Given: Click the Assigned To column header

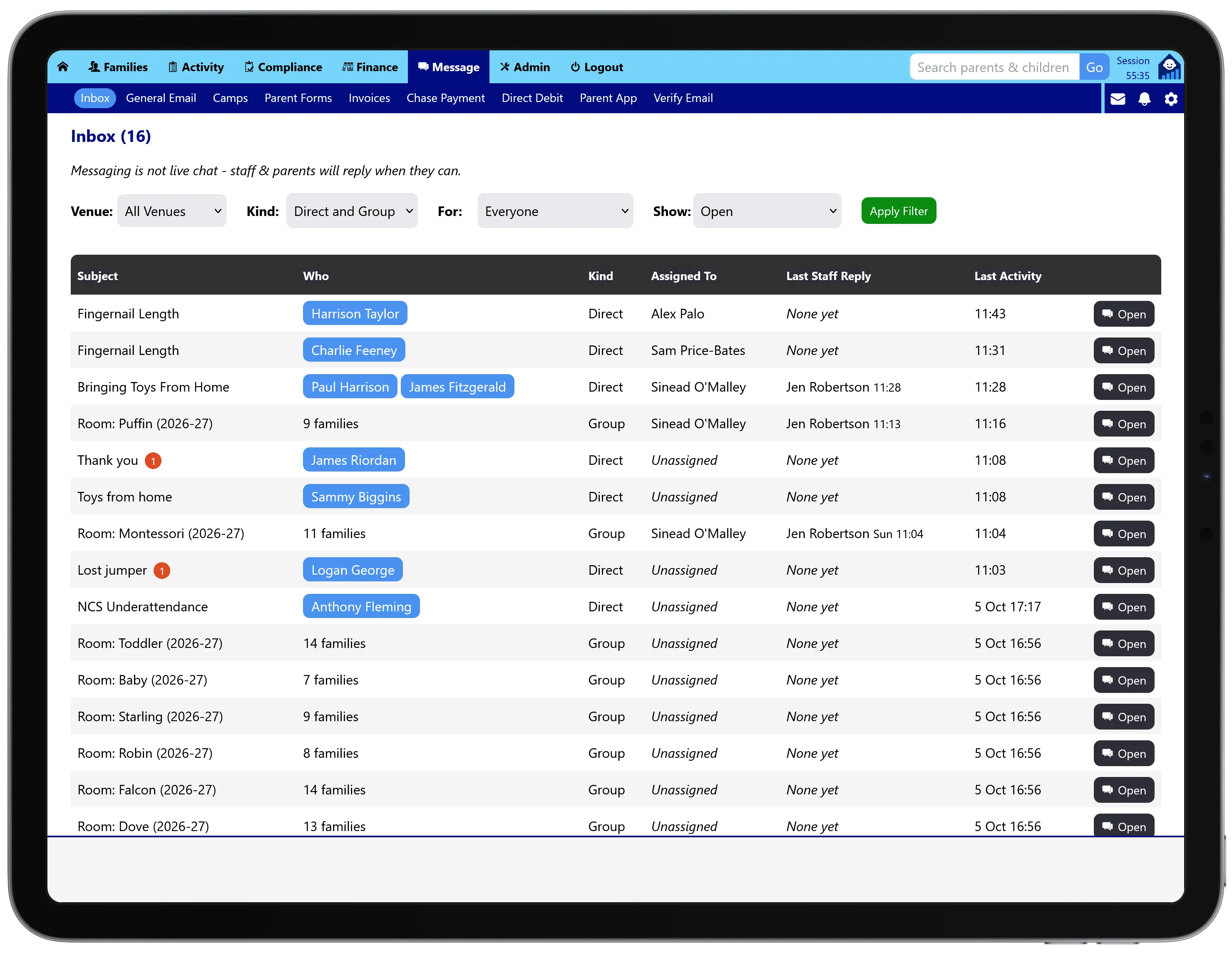Looking at the screenshot, I should click(x=683, y=276).
